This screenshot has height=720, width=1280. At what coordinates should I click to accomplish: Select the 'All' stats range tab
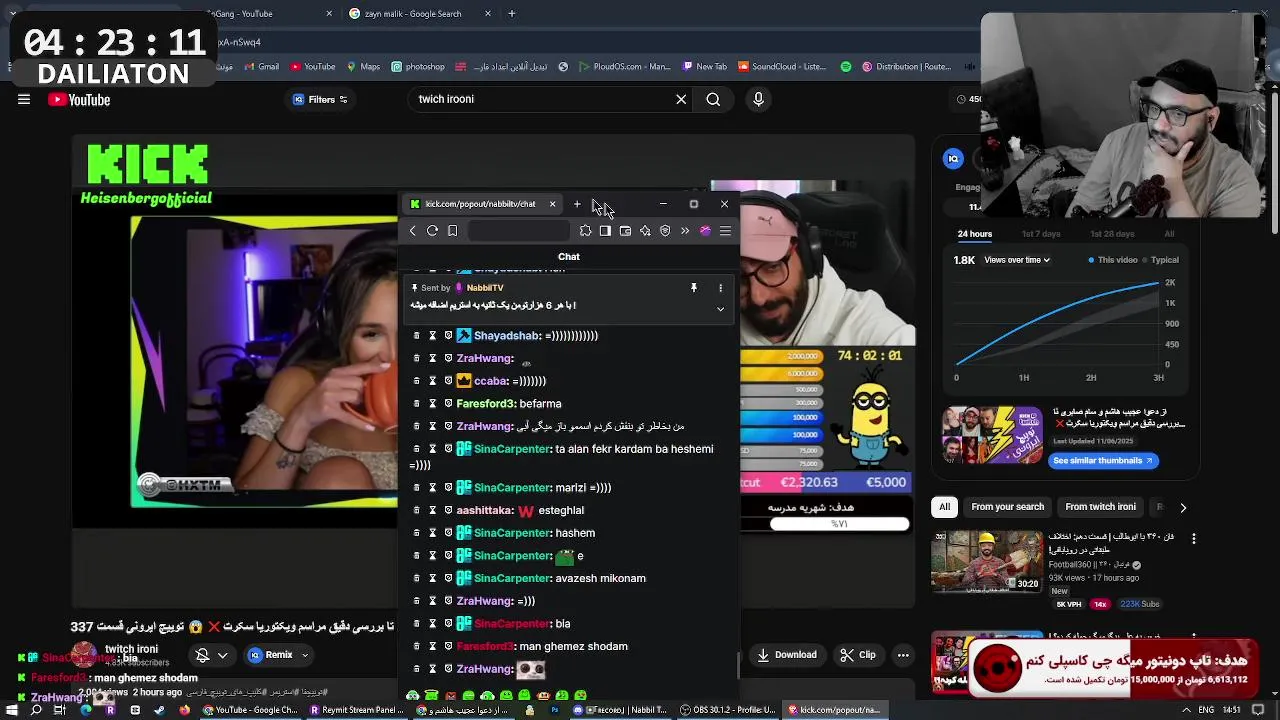pos(1169,234)
